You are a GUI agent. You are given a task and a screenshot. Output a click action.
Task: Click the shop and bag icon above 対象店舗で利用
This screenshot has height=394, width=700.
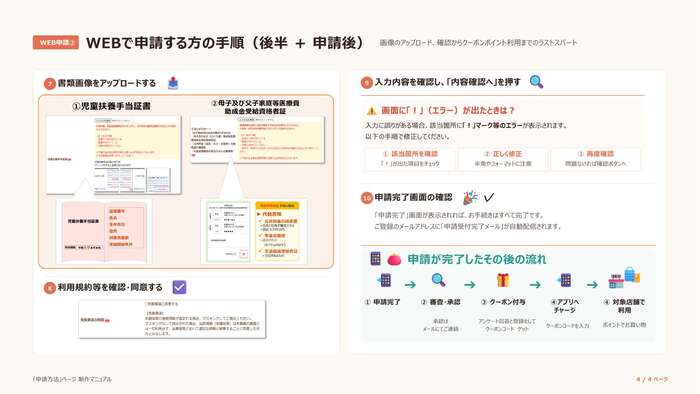click(624, 278)
